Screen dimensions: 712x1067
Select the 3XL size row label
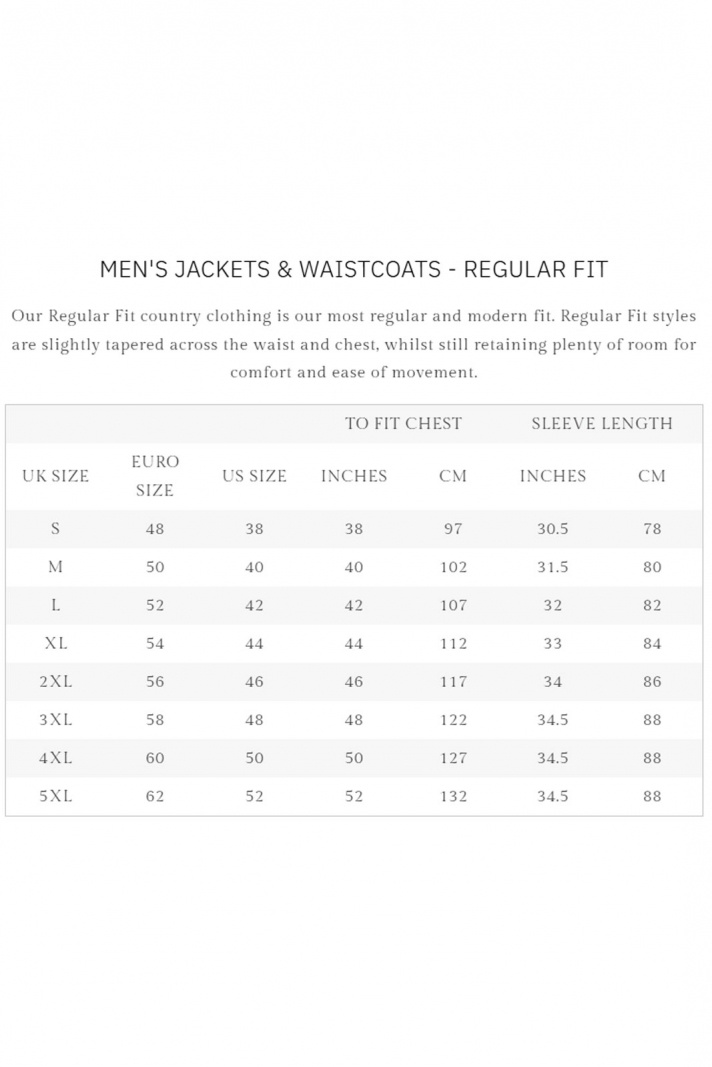pyautogui.click(x=56, y=719)
